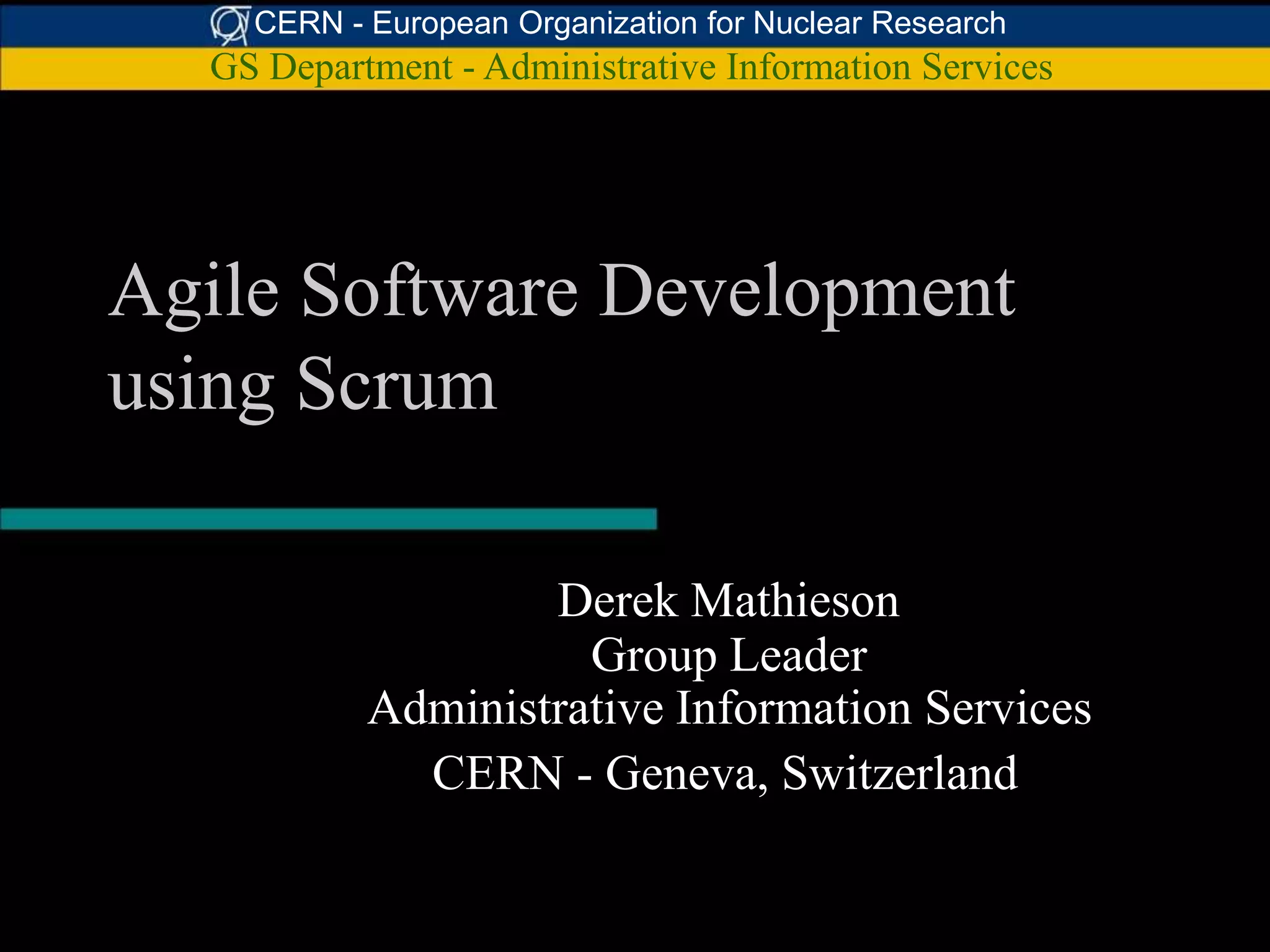Click the teal horizontal divider bar
The height and width of the screenshot is (952, 1270).
point(328,519)
